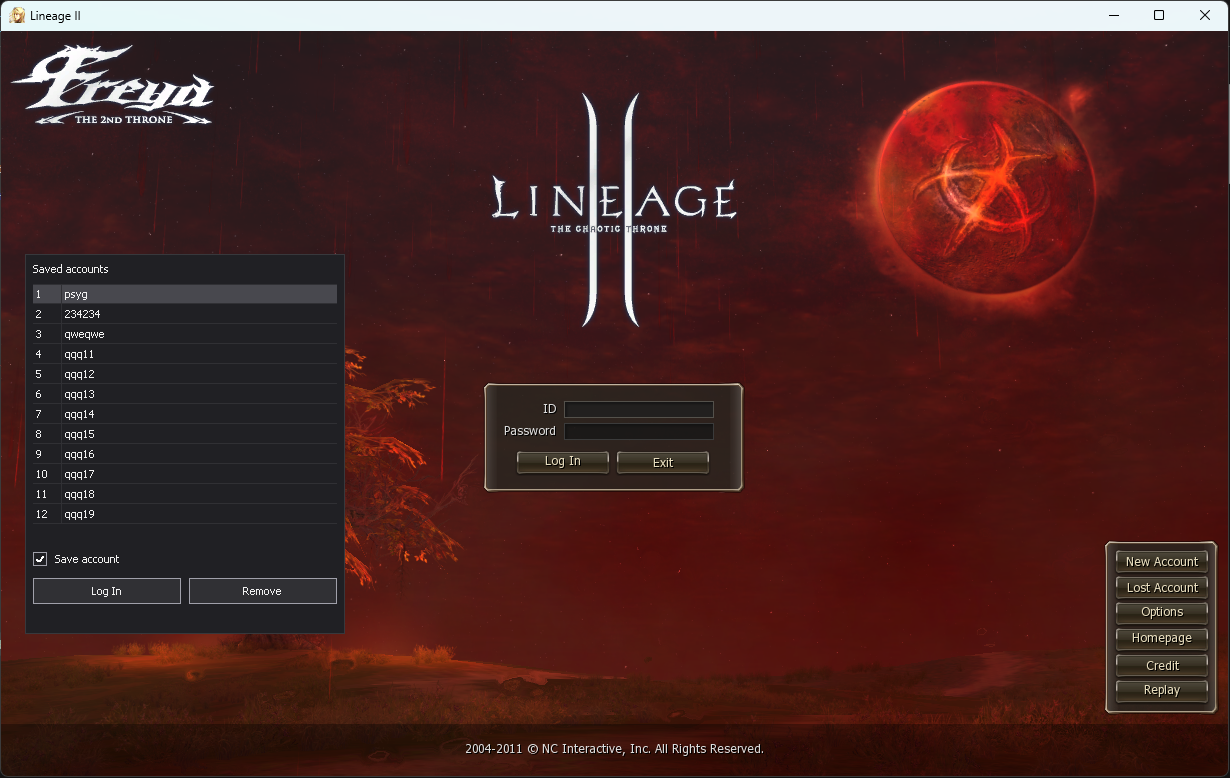Click Log In in the center login box

click(x=562, y=462)
